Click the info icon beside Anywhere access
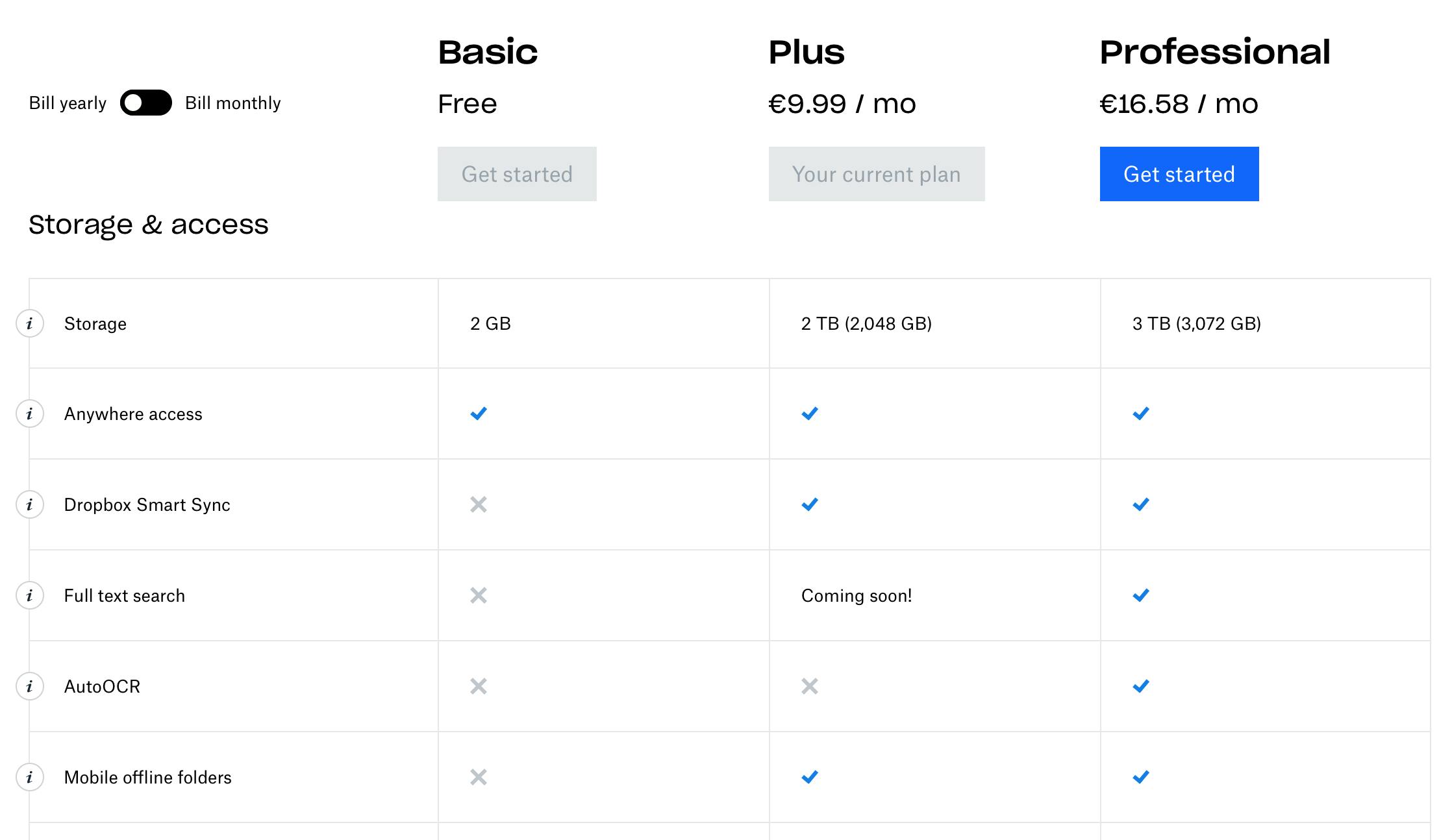Screen dimensions: 1452x840 tap(29, 414)
